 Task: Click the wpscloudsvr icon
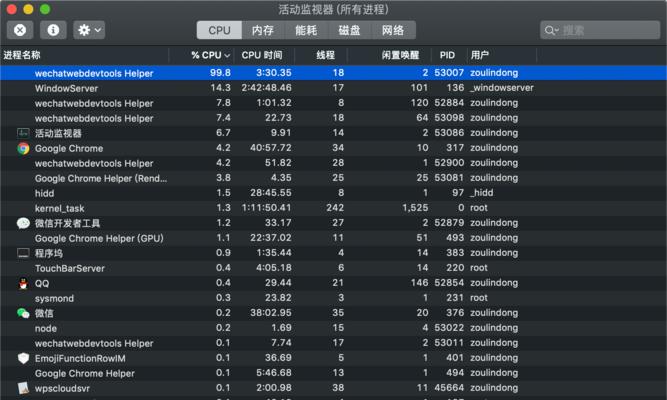[23, 388]
